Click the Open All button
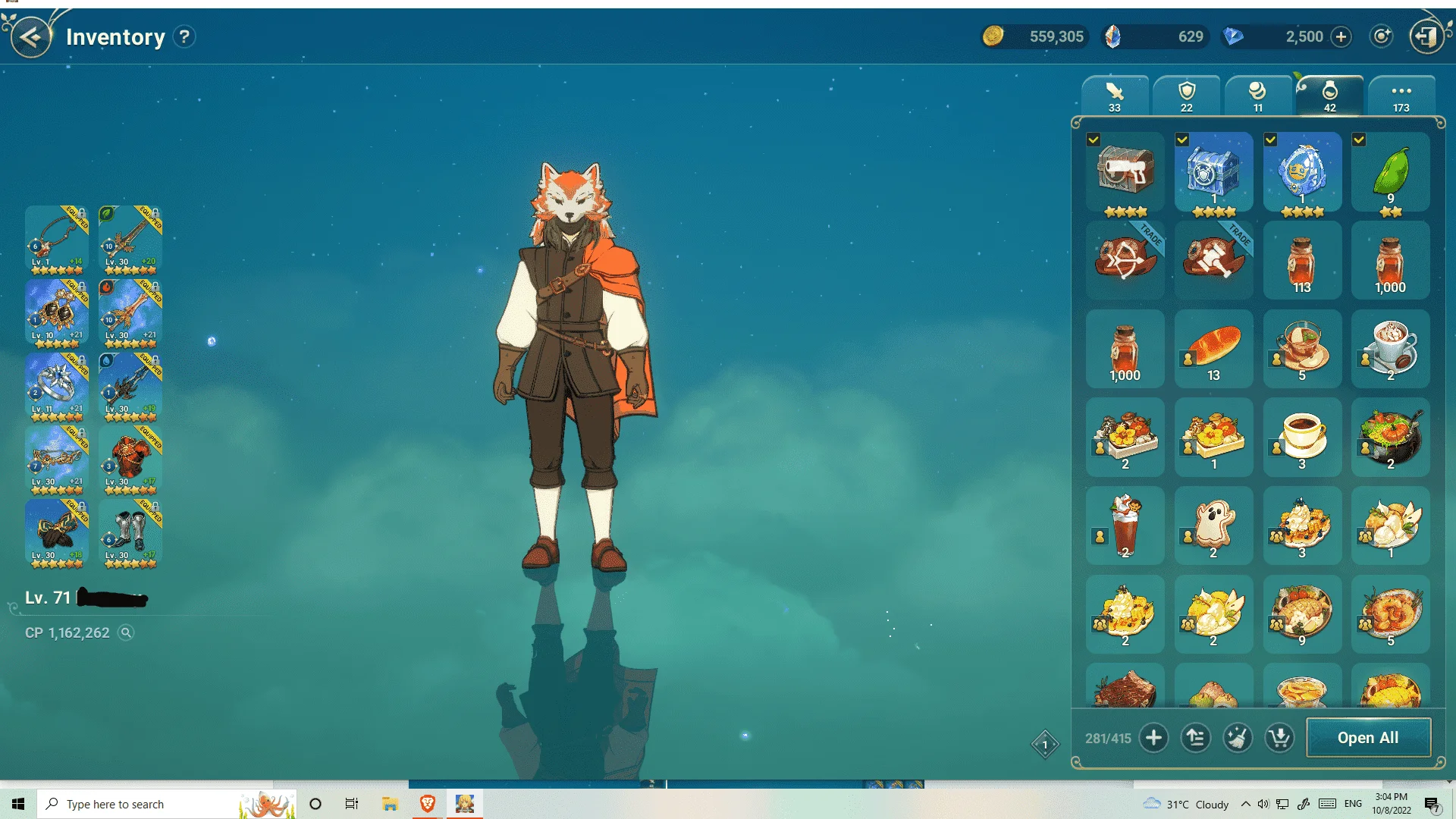Viewport: 1456px width, 819px height. (x=1368, y=738)
